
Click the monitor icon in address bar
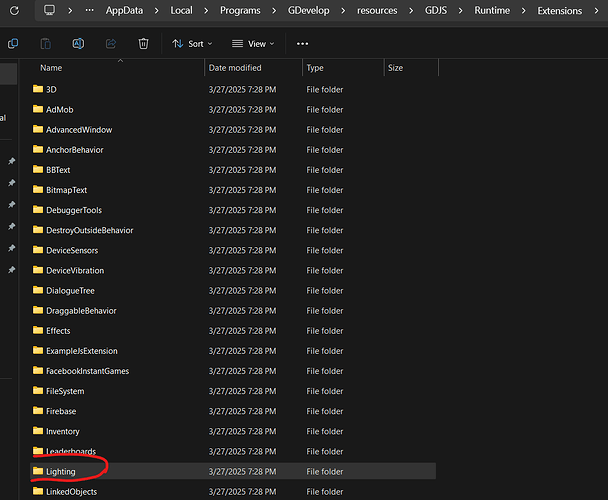pyautogui.click(x=50, y=11)
